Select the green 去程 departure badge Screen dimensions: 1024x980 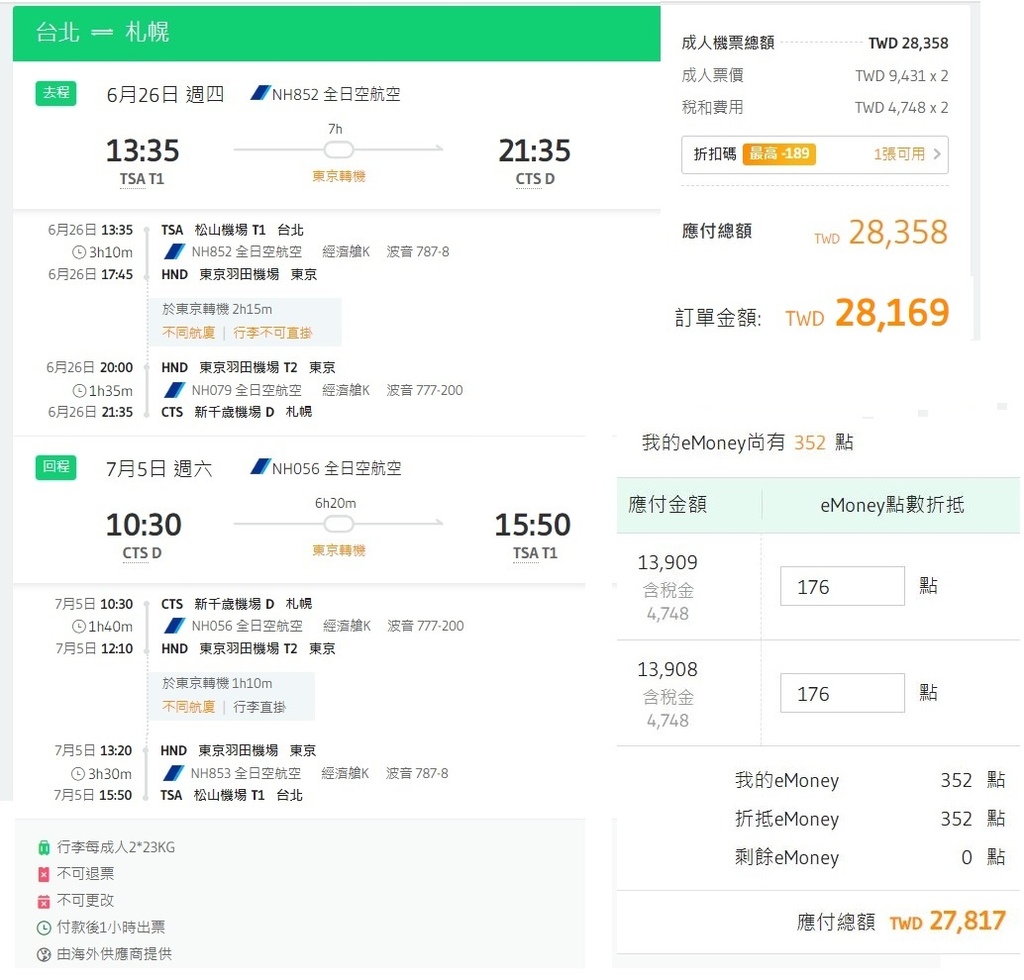(55, 94)
